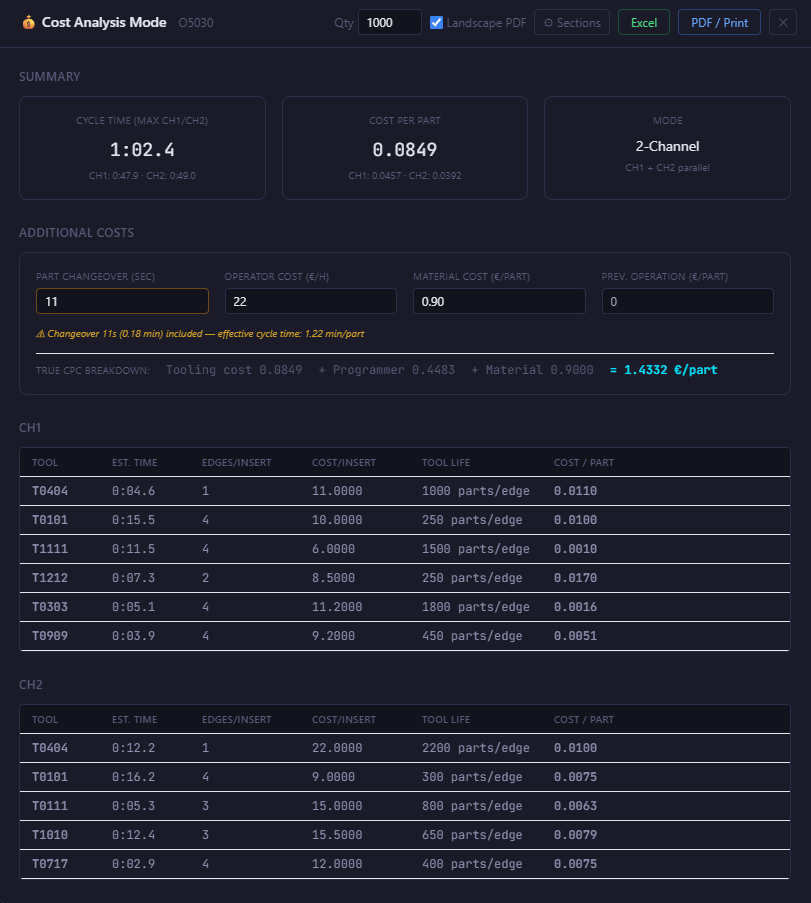Click the Additional Costs section heading

tap(77, 233)
